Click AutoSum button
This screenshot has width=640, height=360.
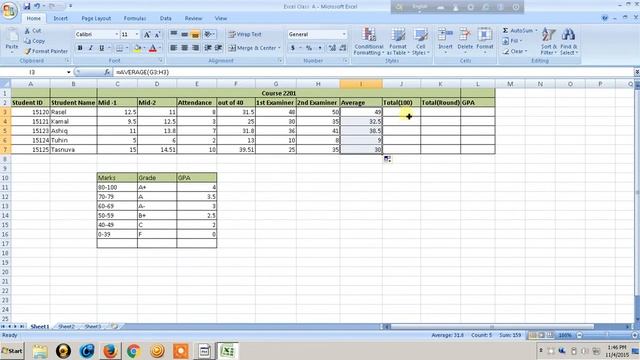[x=518, y=31]
